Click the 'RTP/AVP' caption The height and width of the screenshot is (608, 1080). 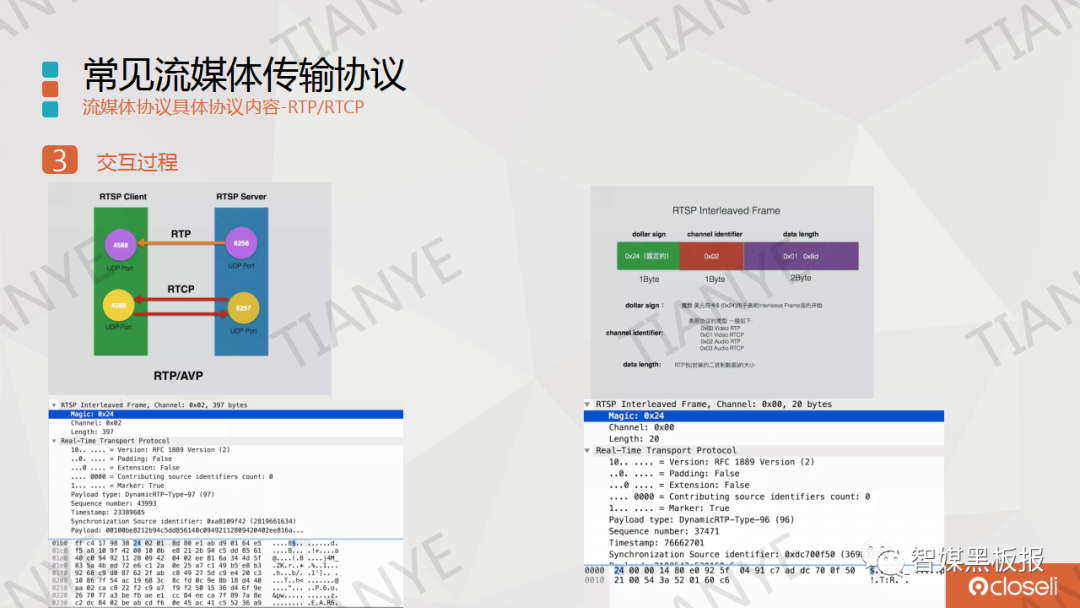click(178, 376)
